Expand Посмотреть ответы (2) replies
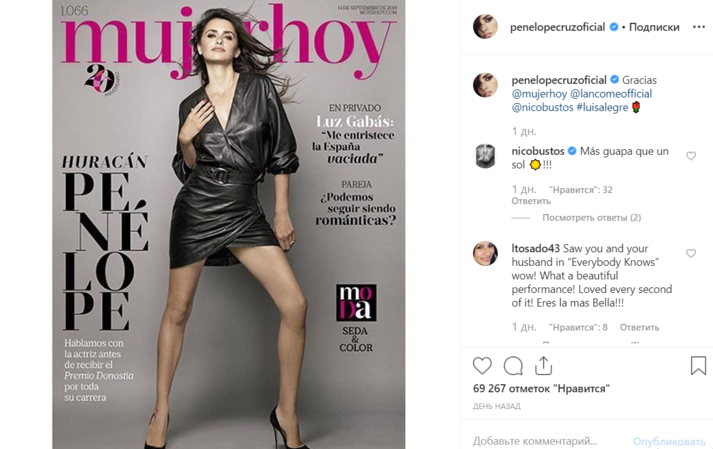Viewport: 713px width, 449px height. pos(592,217)
